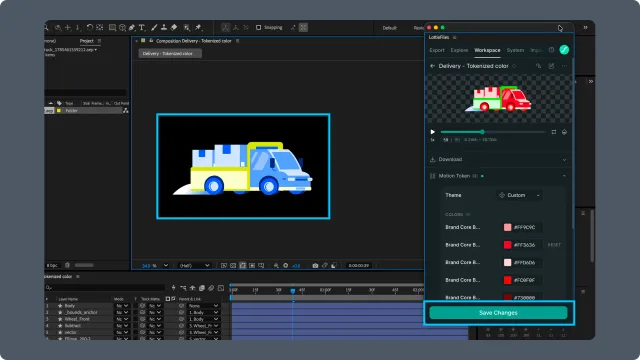Select the Rotation tool in the toolbar
The height and width of the screenshot is (360, 640).
(90, 27)
